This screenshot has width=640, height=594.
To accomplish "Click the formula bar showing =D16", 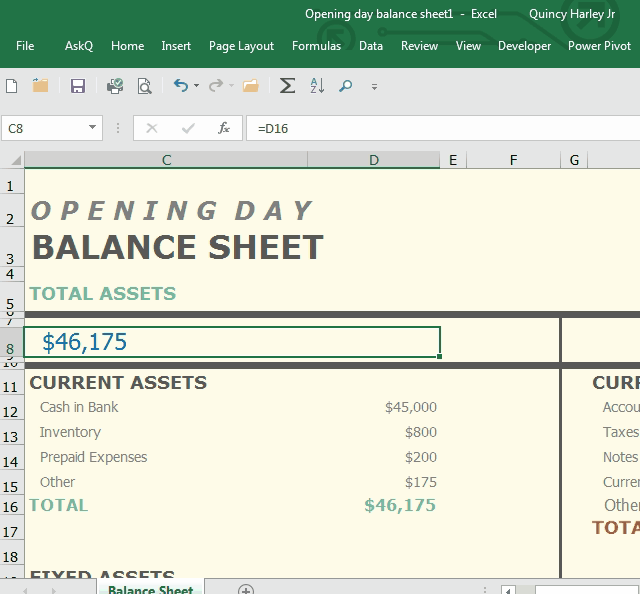I will click(x=440, y=128).
